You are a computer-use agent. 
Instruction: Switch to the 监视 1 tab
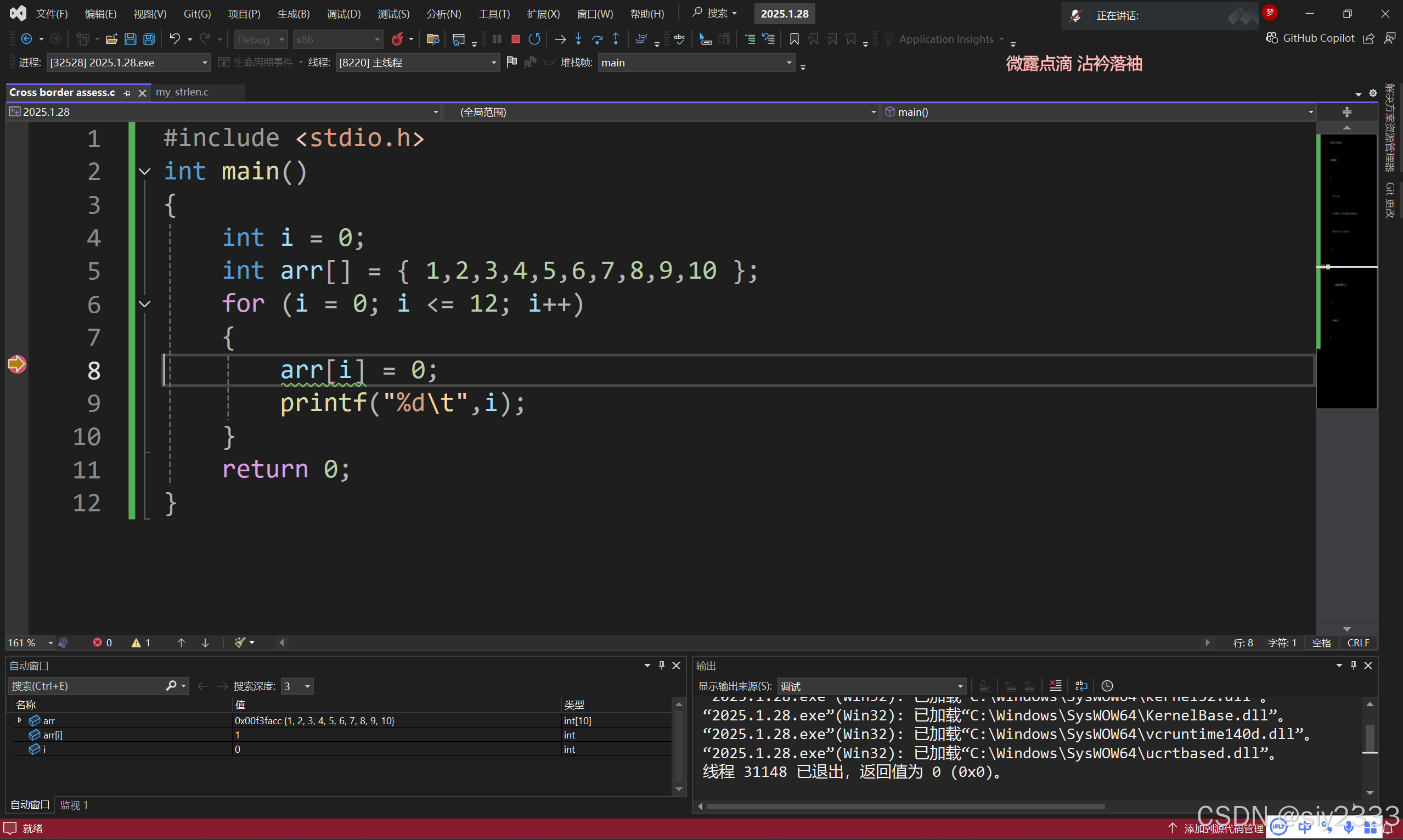74,804
